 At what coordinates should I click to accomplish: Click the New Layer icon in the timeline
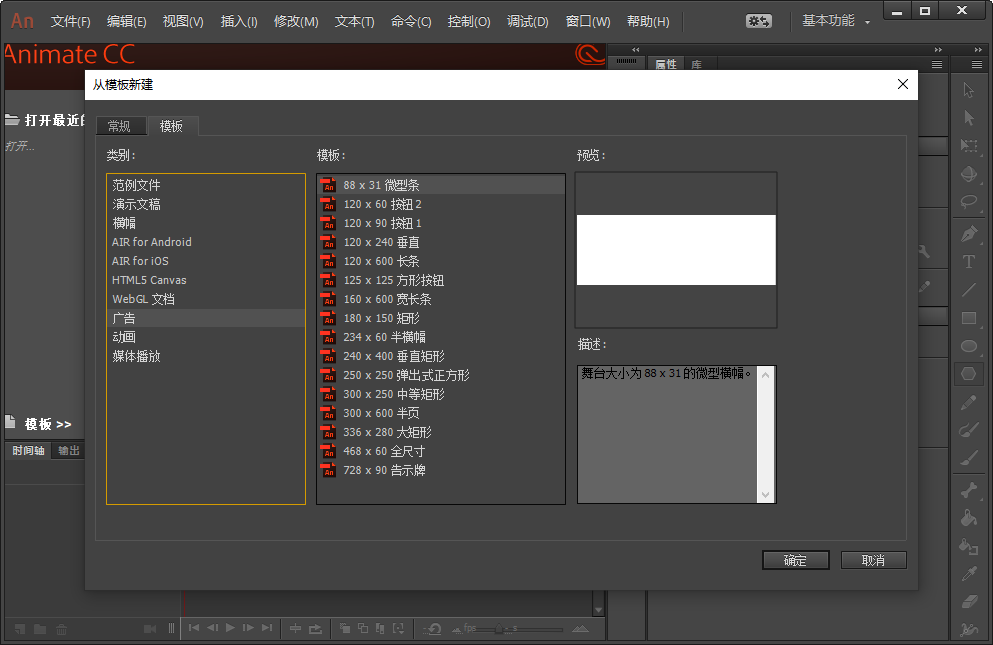coord(20,629)
